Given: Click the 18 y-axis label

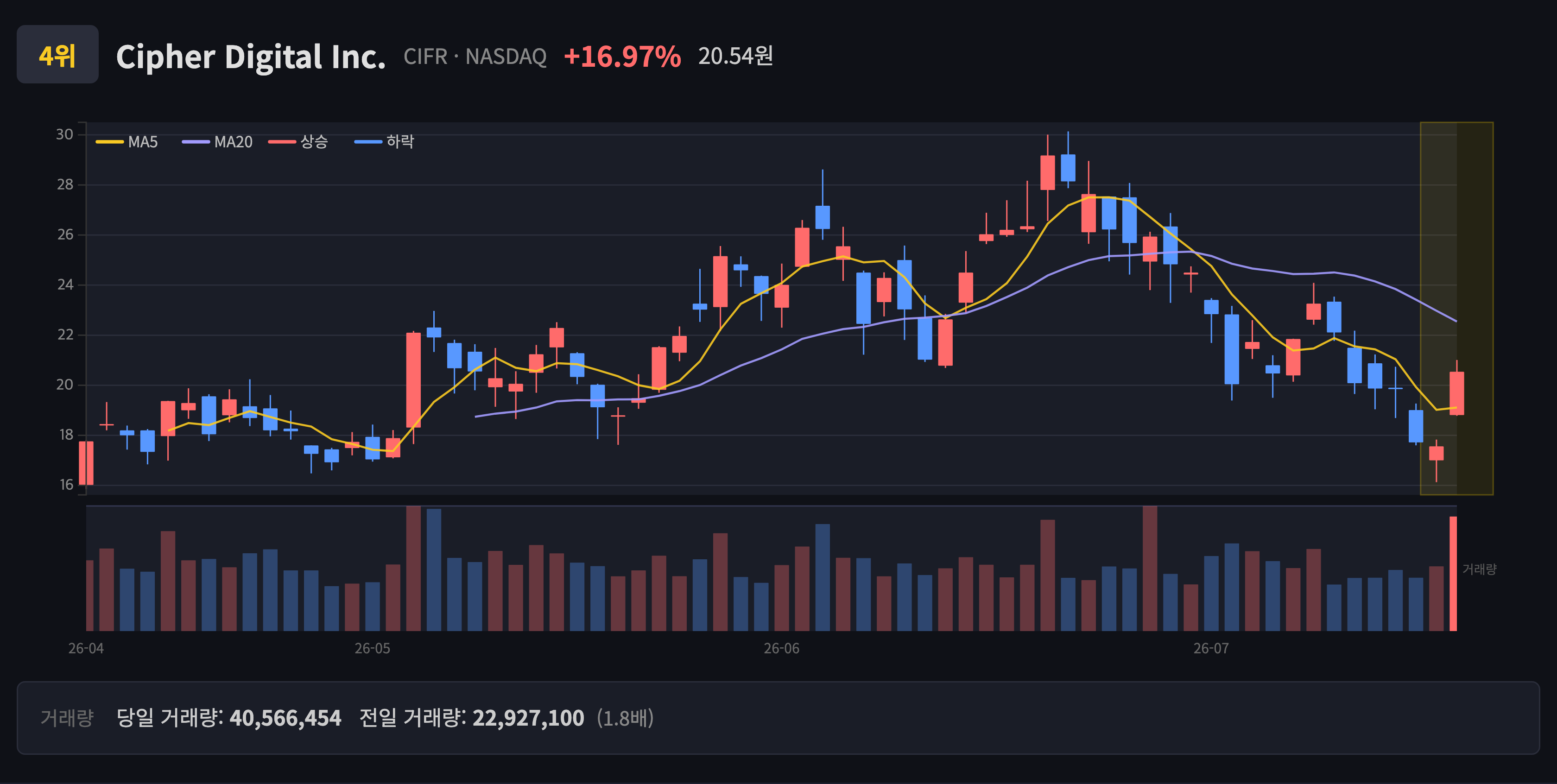Looking at the screenshot, I should 66,435.
